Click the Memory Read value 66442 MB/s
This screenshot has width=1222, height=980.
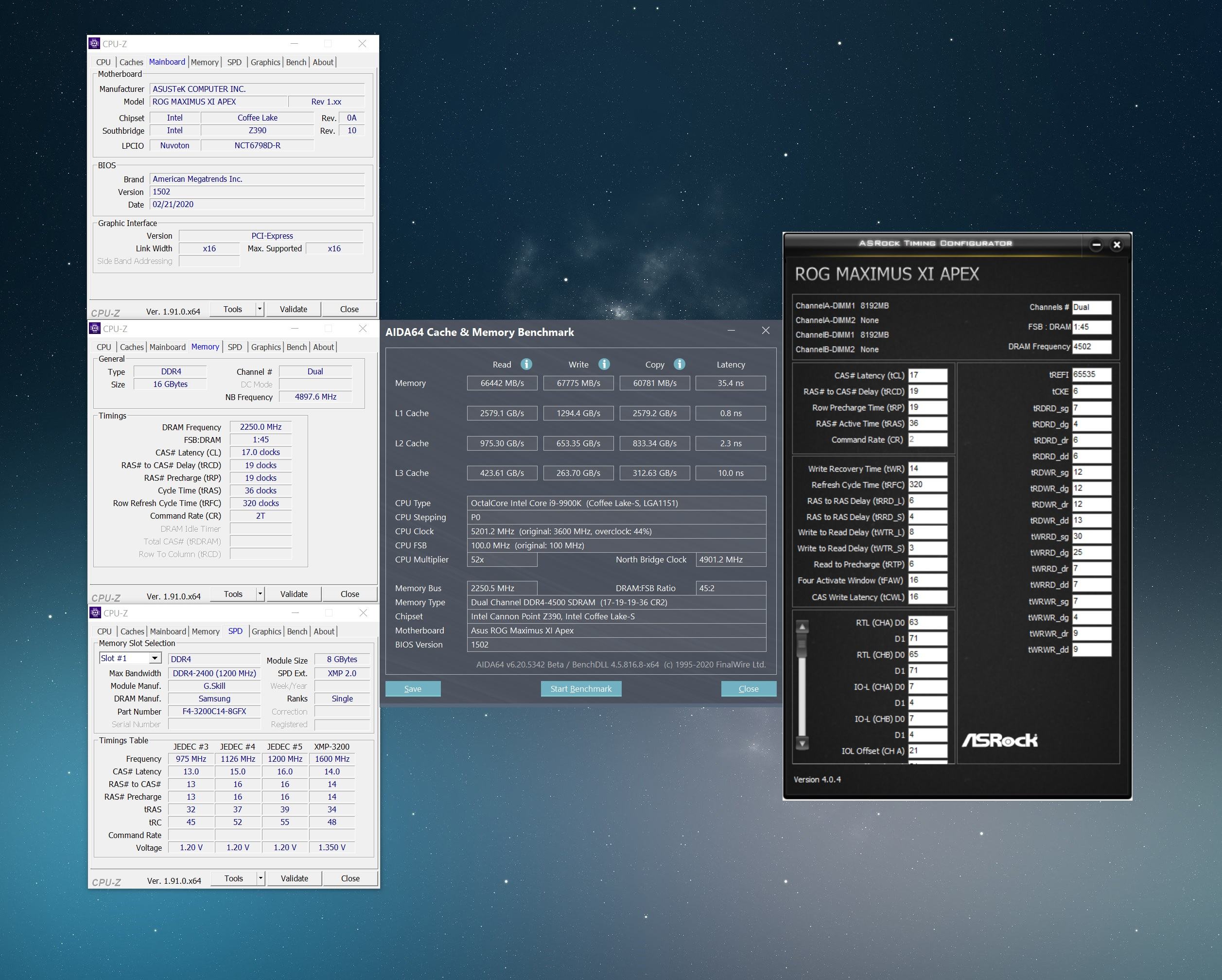(x=502, y=383)
